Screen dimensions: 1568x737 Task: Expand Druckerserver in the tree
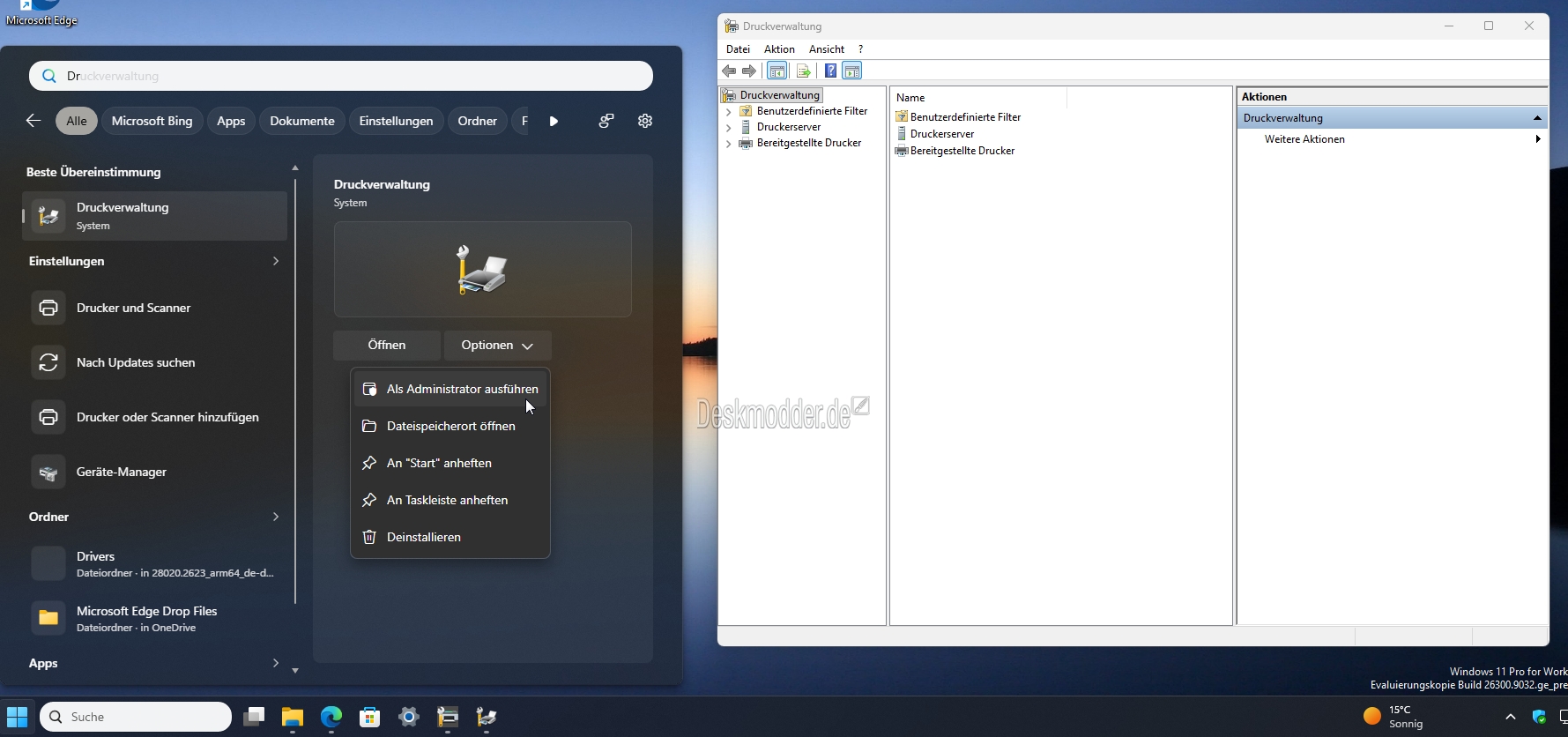pos(729,128)
